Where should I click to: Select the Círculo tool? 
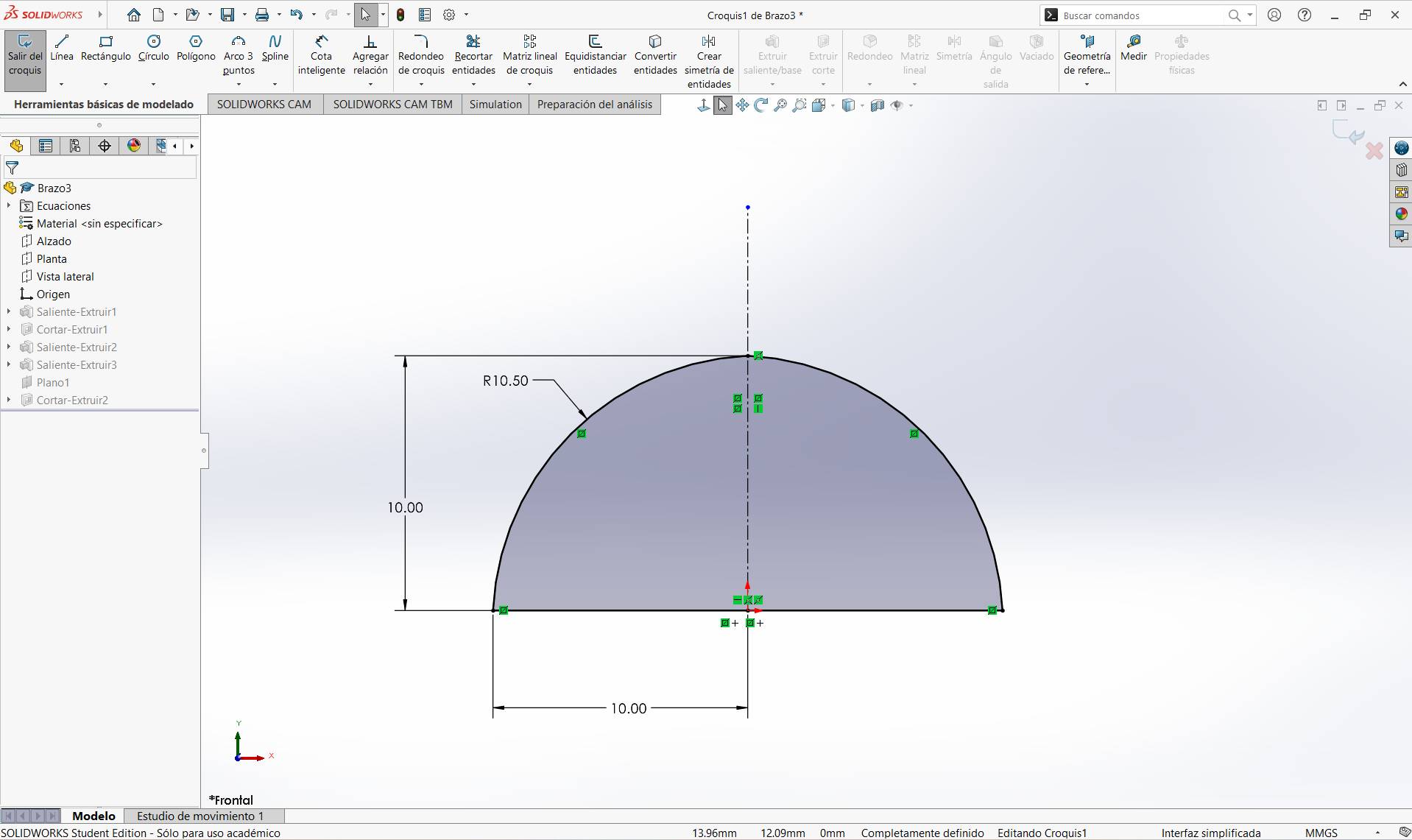coord(154,48)
